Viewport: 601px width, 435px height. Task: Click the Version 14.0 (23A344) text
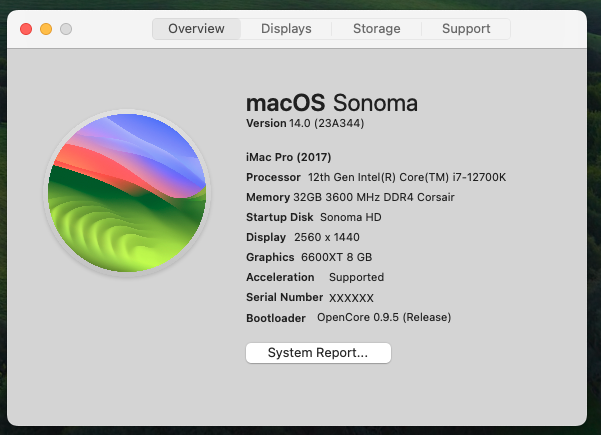point(305,123)
